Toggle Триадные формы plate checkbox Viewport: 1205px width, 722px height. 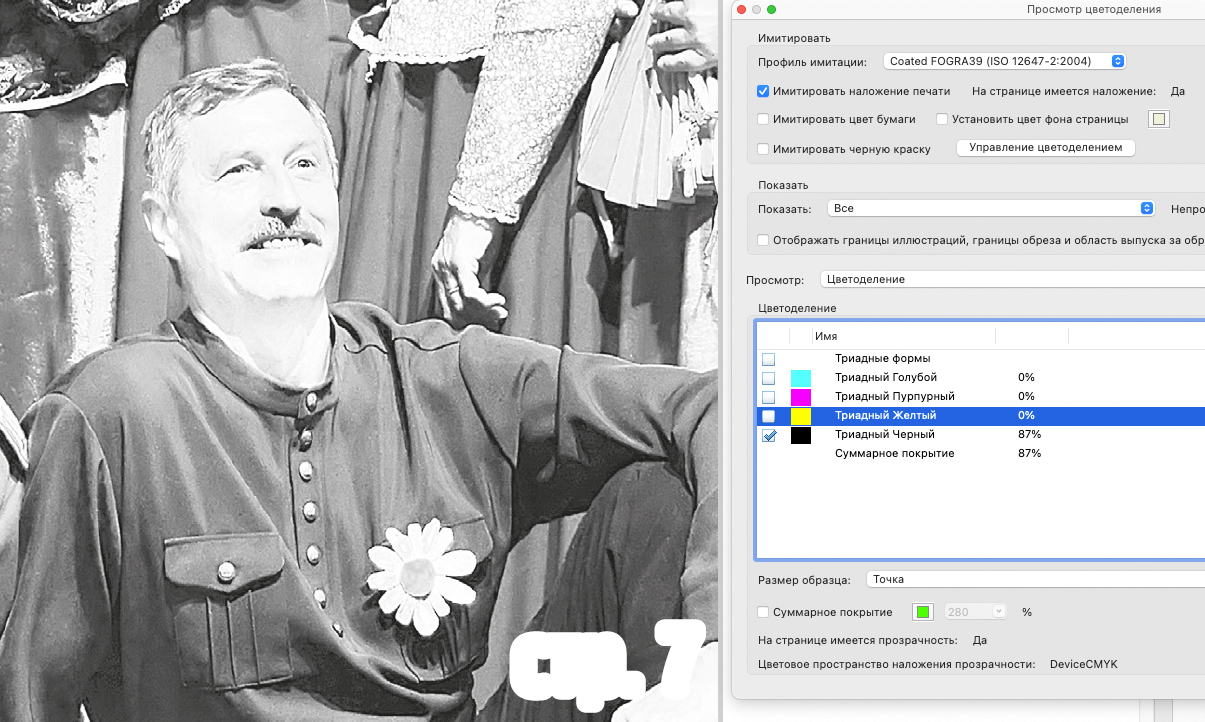[x=768, y=359]
